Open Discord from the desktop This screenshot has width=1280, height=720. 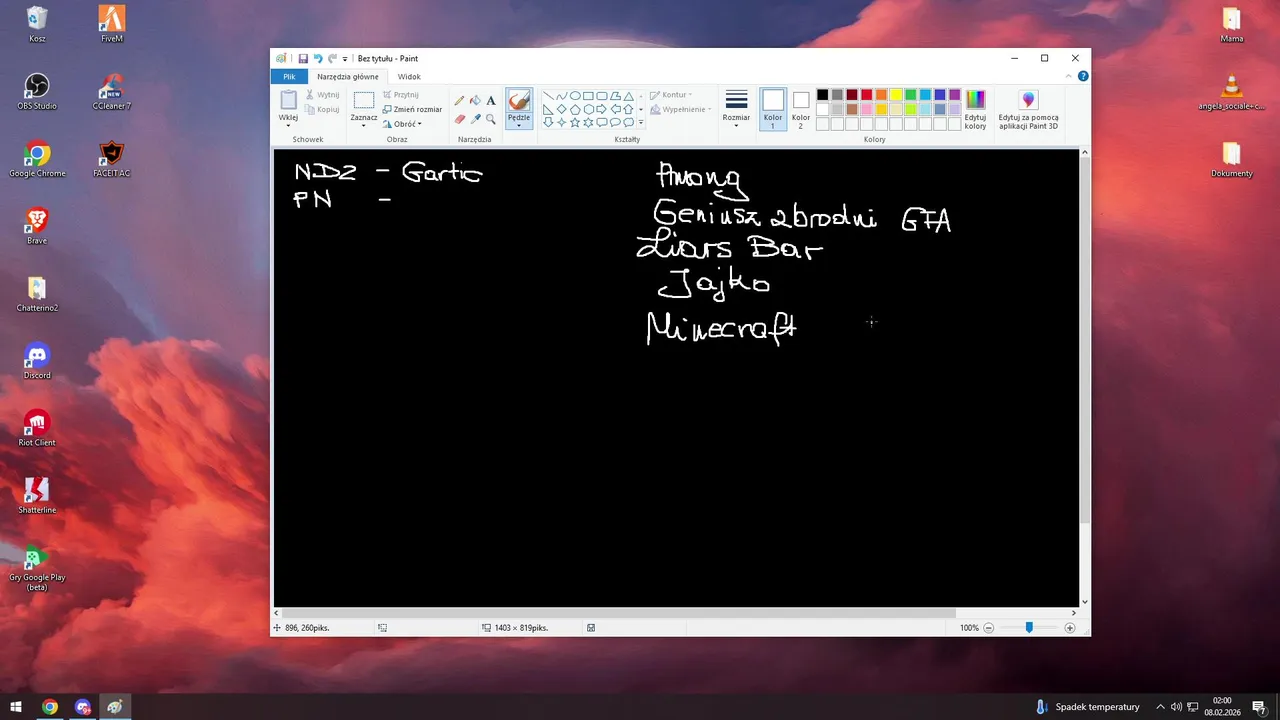click(x=37, y=361)
